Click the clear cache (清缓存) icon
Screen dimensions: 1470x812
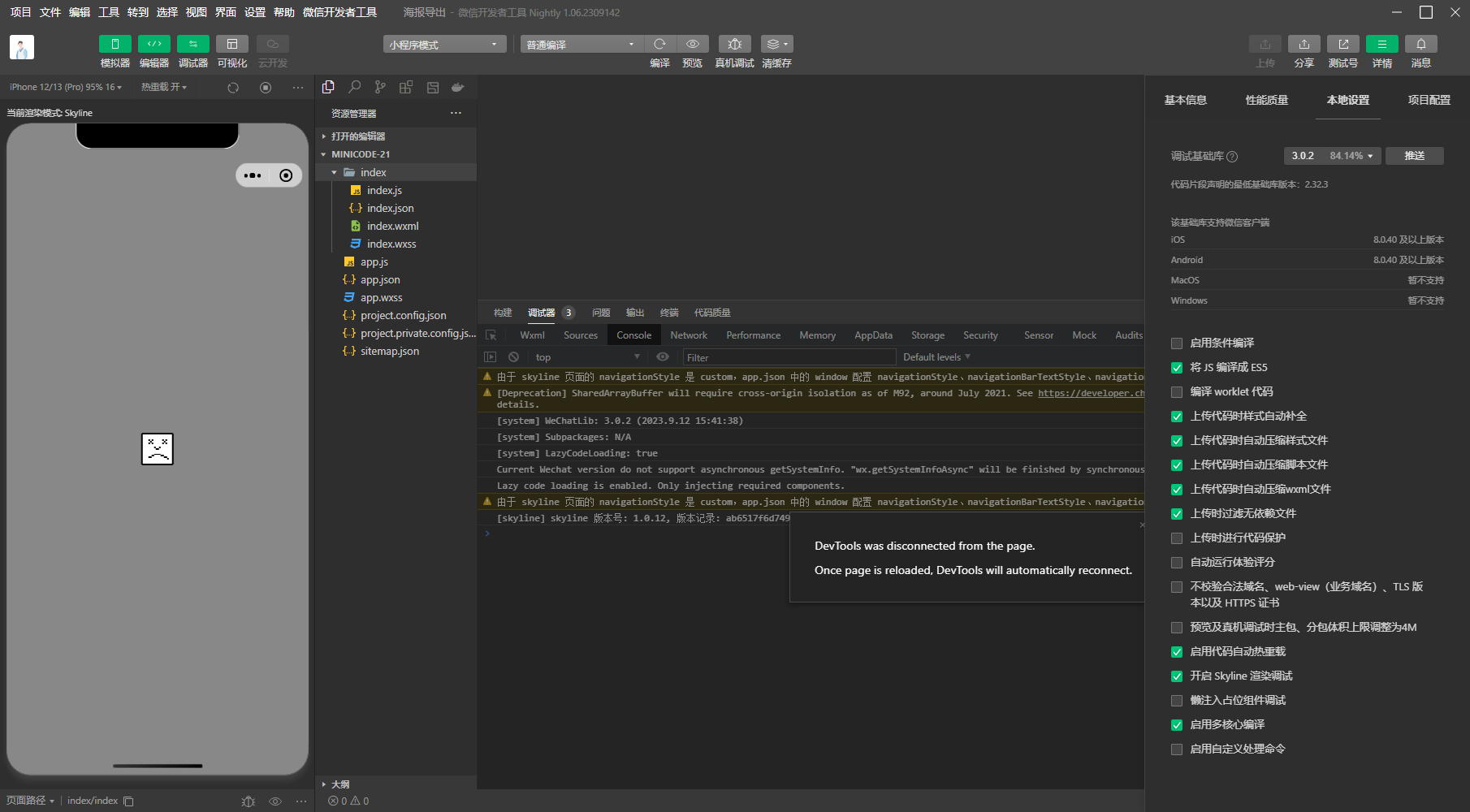[x=777, y=44]
